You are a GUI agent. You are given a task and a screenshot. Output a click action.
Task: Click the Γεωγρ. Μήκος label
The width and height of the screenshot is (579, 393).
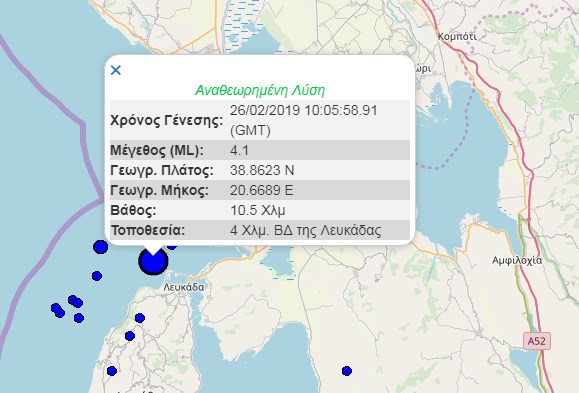pyautogui.click(x=159, y=191)
